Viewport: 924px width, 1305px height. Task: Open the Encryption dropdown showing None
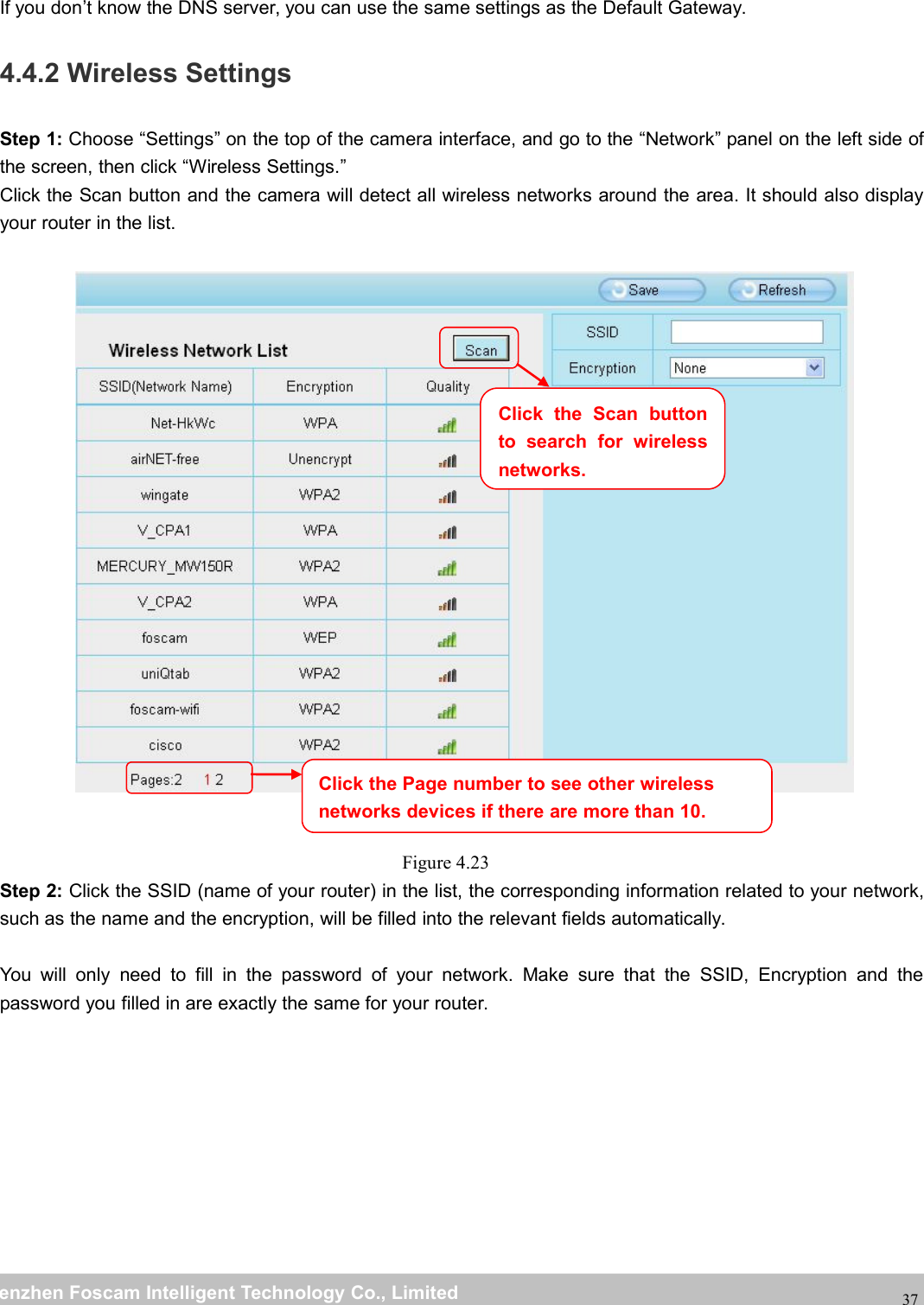(747, 367)
